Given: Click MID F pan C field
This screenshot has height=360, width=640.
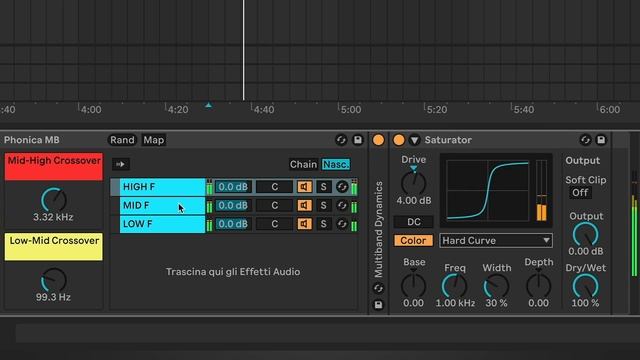Looking at the screenshot, I should click(275, 205).
